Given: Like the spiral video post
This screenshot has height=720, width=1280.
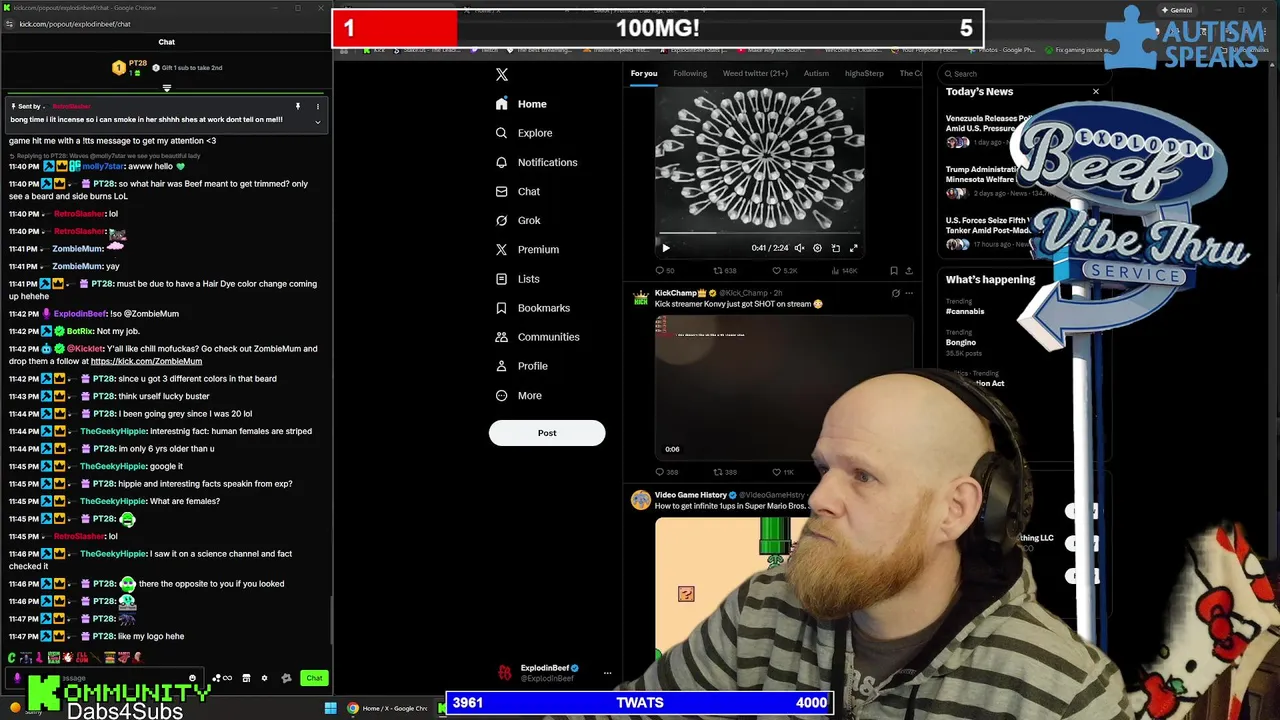Looking at the screenshot, I should point(784,271).
